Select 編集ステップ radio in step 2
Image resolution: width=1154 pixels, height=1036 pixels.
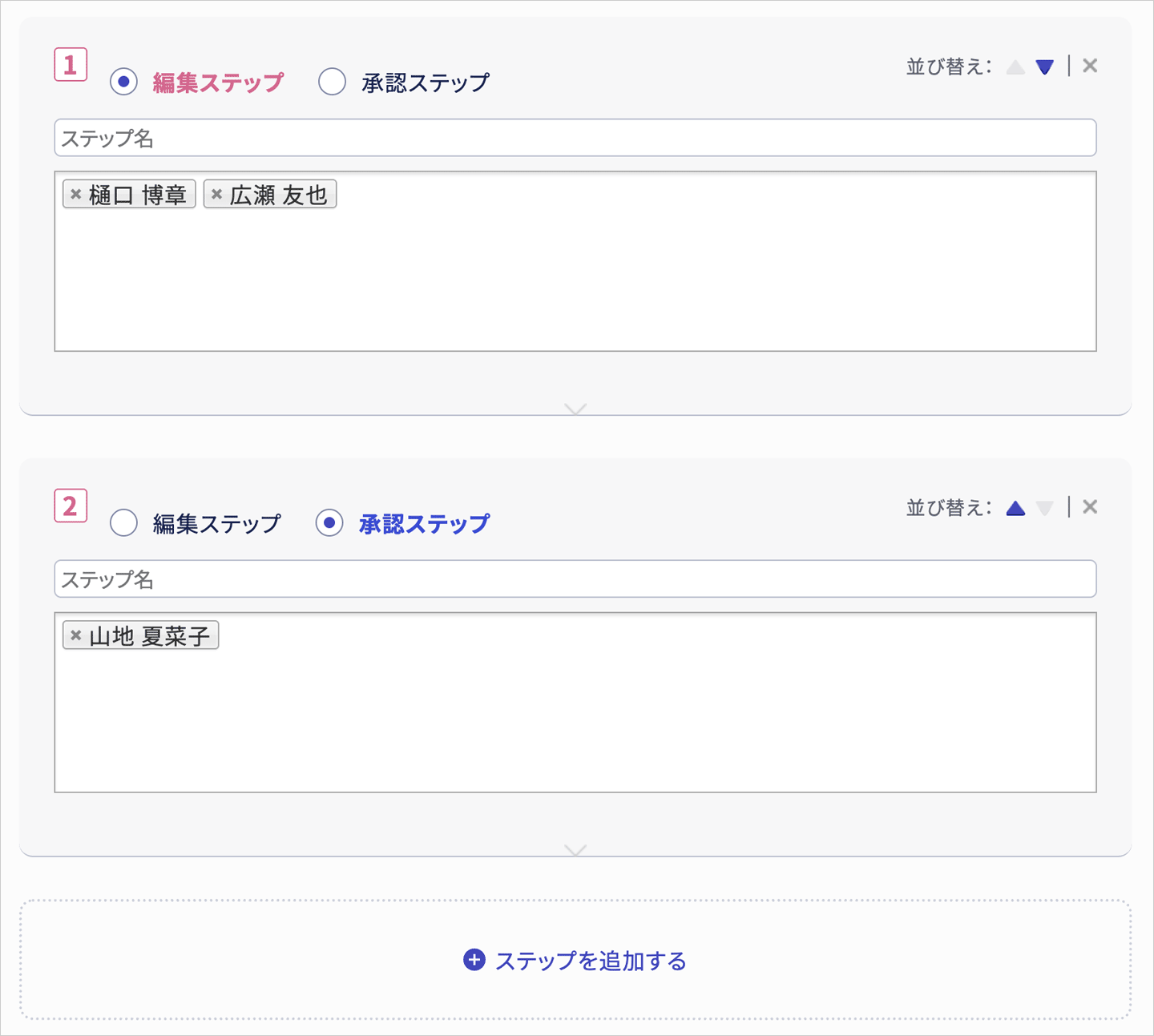[124, 523]
